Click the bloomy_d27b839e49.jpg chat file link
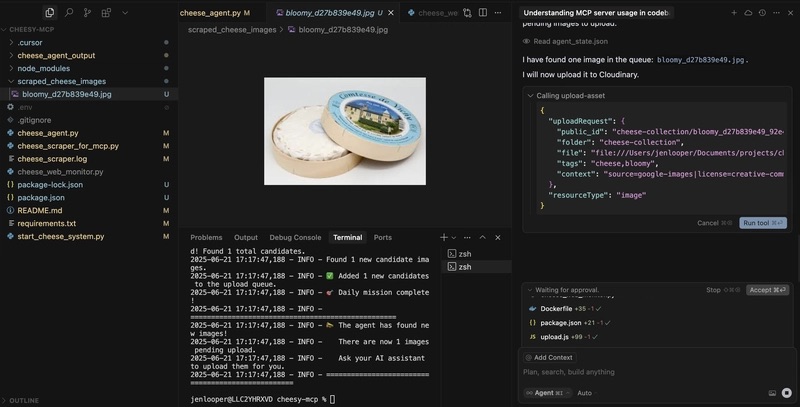The image size is (800, 407). point(701,60)
